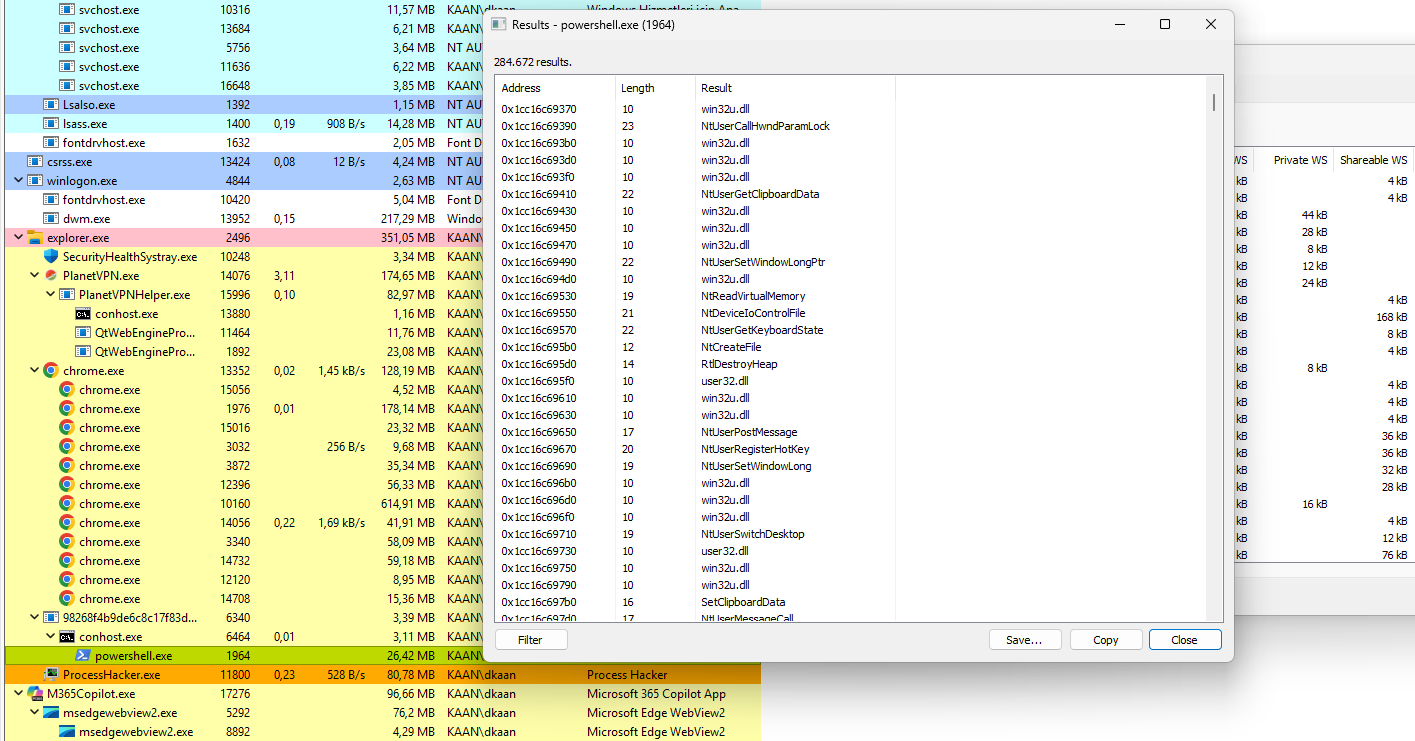Click the powershell.exe process icon

83,656
